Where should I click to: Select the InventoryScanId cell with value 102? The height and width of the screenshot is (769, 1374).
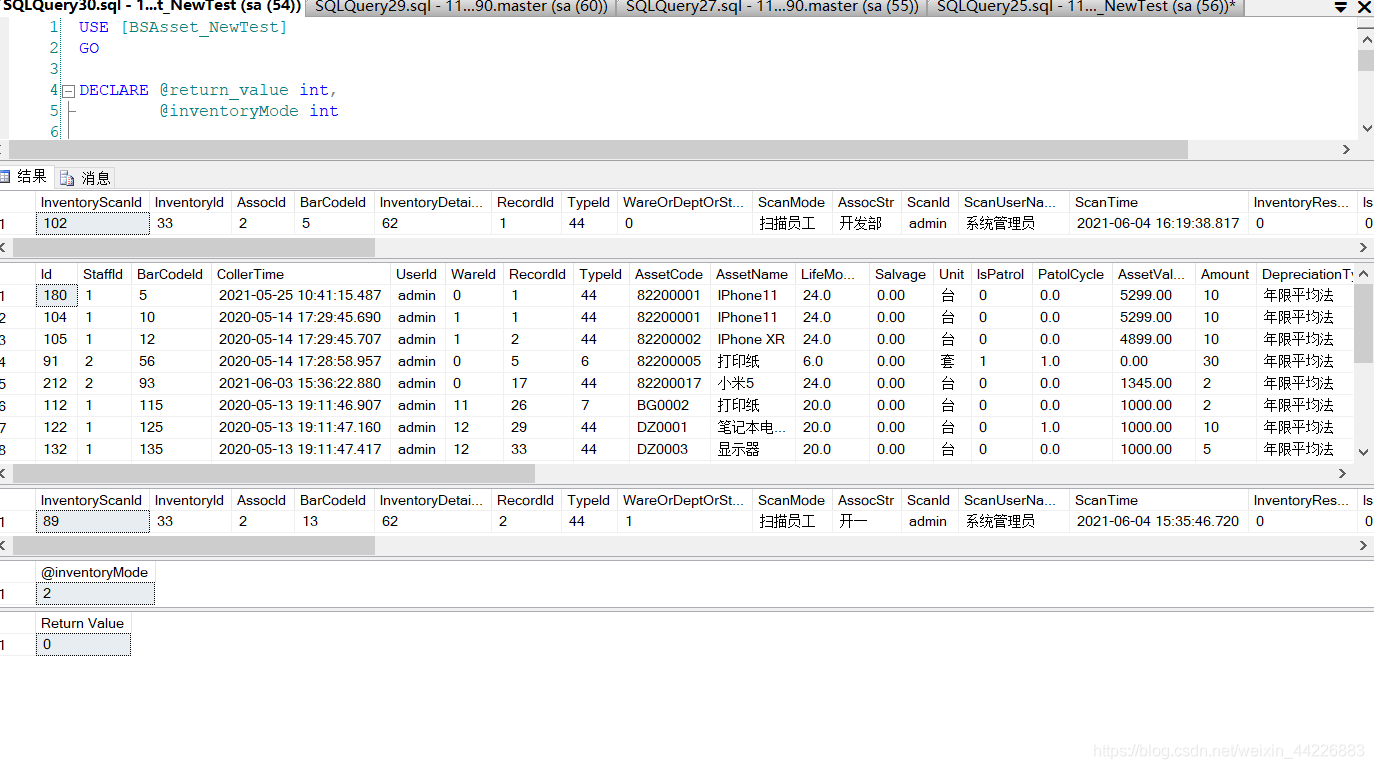[x=92, y=223]
